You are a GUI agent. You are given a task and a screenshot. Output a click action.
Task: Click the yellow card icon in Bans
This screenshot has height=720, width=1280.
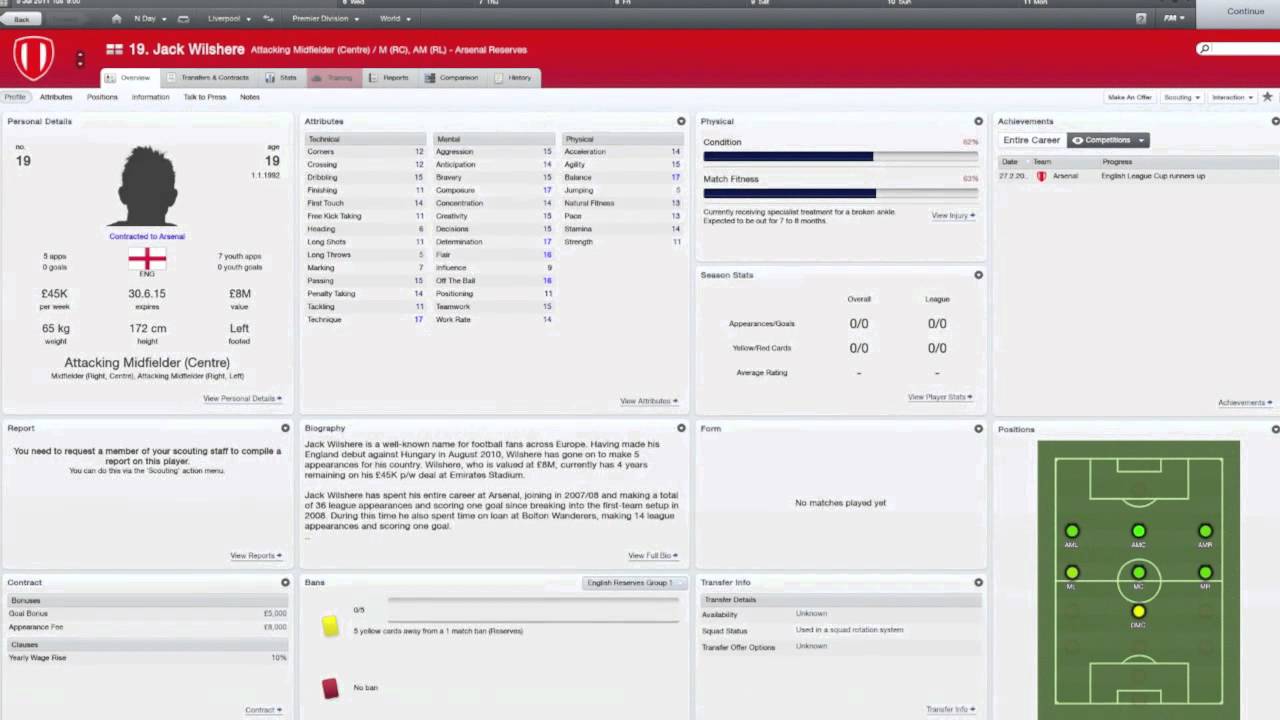(x=330, y=625)
